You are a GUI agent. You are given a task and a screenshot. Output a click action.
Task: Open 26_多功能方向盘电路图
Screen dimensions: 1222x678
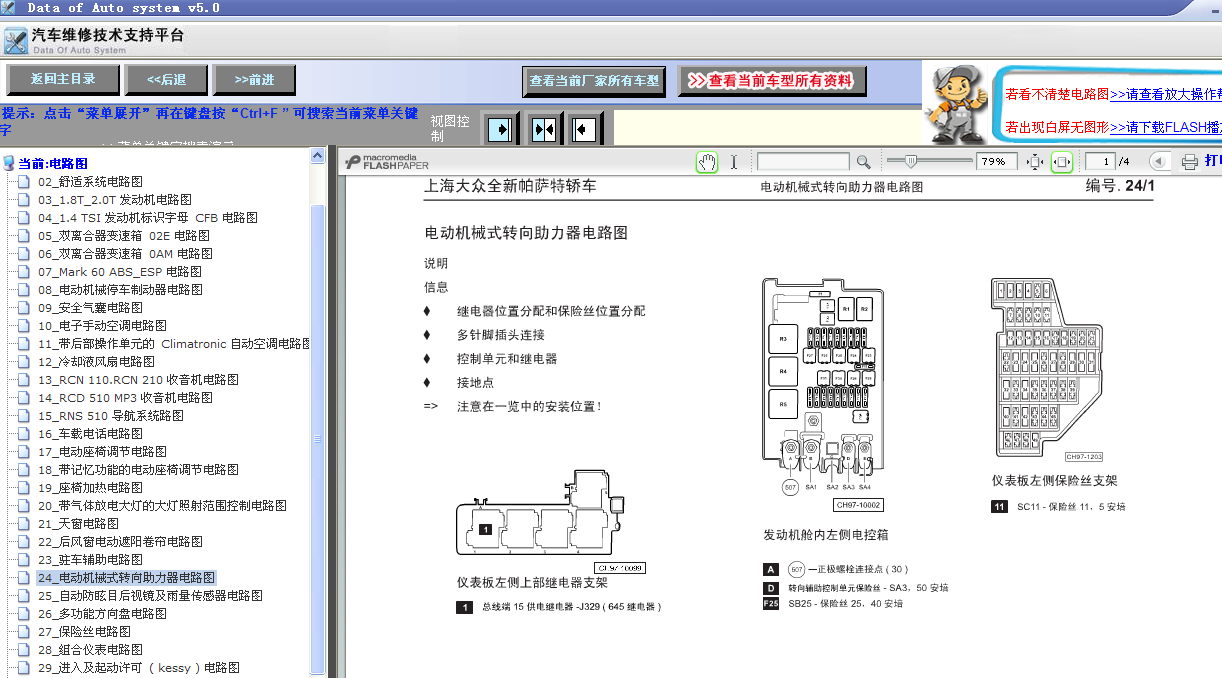[102, 613]
